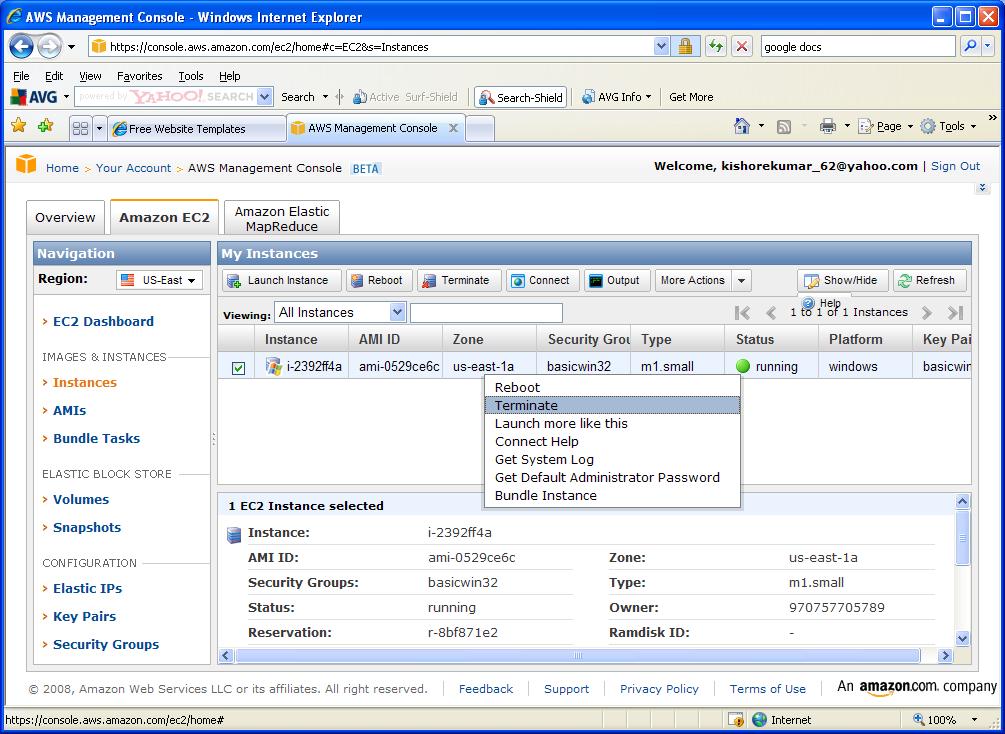The image size is (1005, 734).
Task: Open the Favorites menu
Action: (x=139, y=76)
